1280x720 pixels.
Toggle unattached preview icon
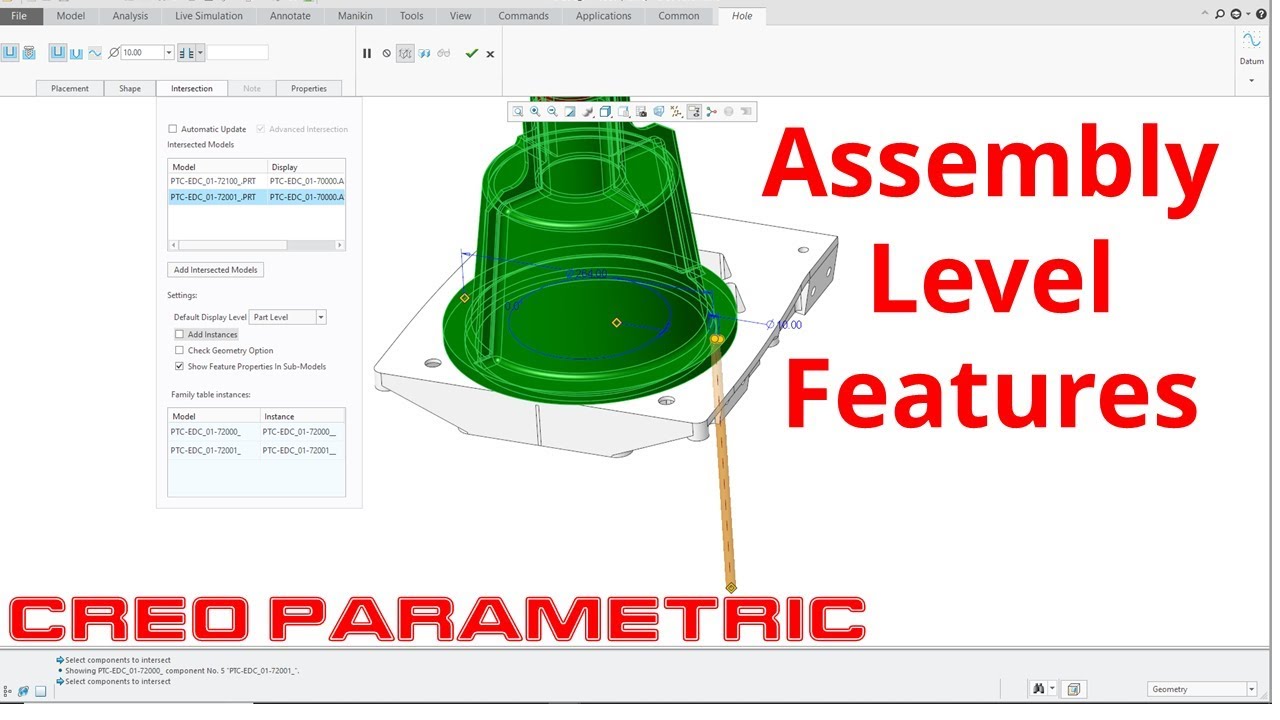(425, 53)
